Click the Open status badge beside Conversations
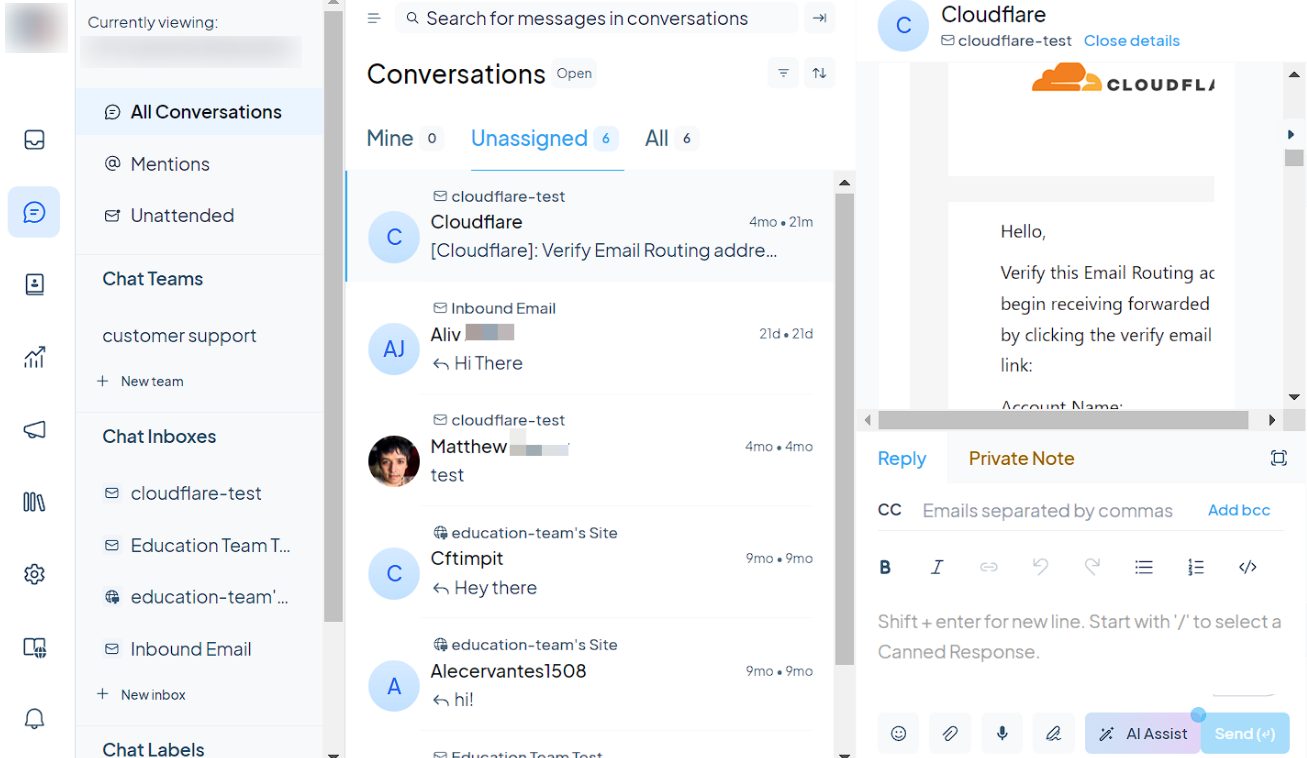Viewport: 1307px width, 758px height. [574, 73]
